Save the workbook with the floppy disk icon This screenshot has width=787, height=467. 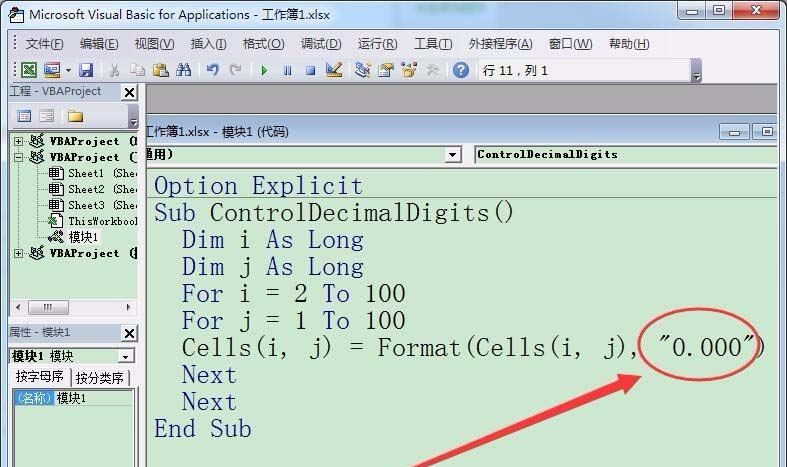86,70
